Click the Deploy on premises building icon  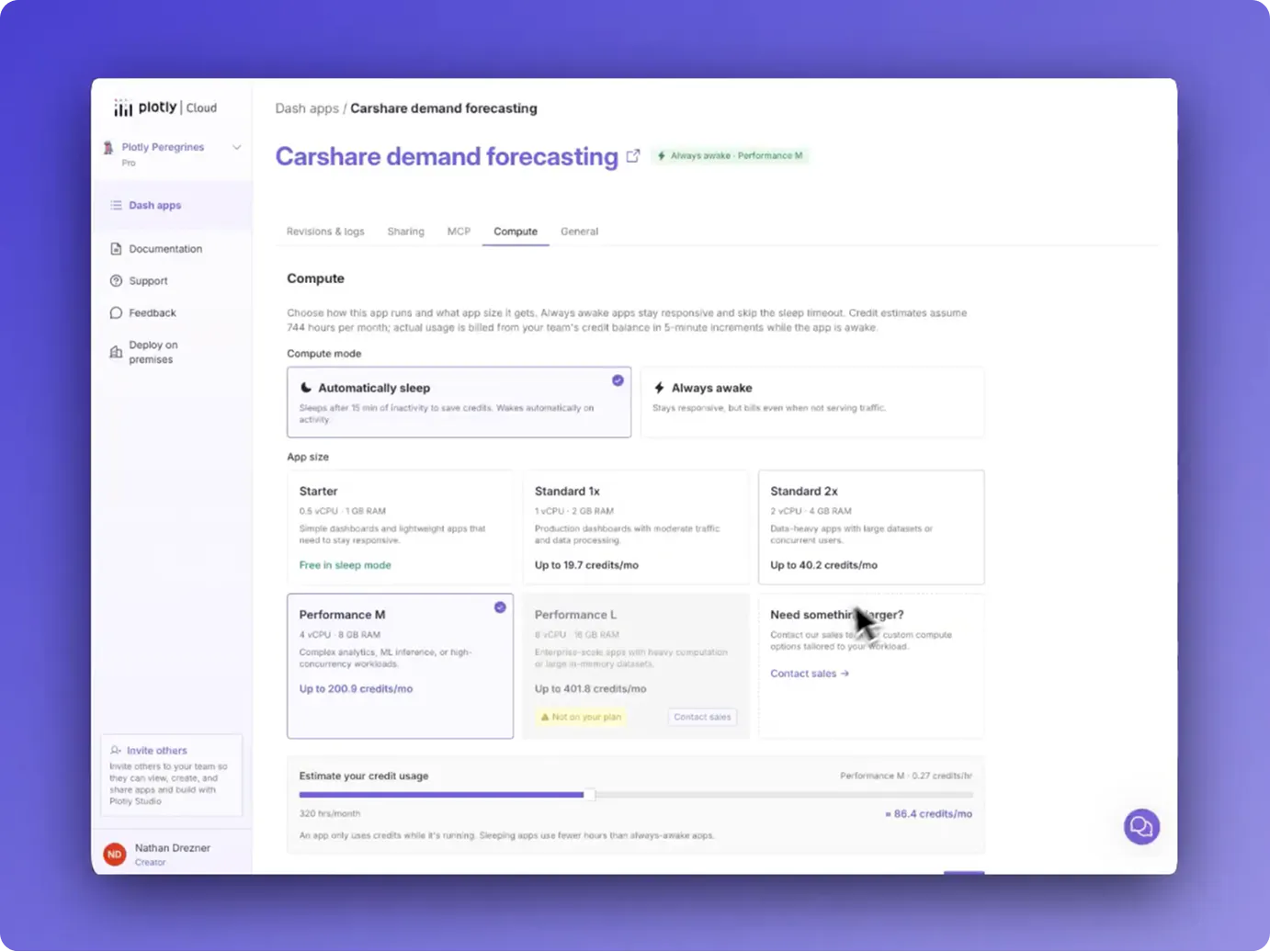116,352
